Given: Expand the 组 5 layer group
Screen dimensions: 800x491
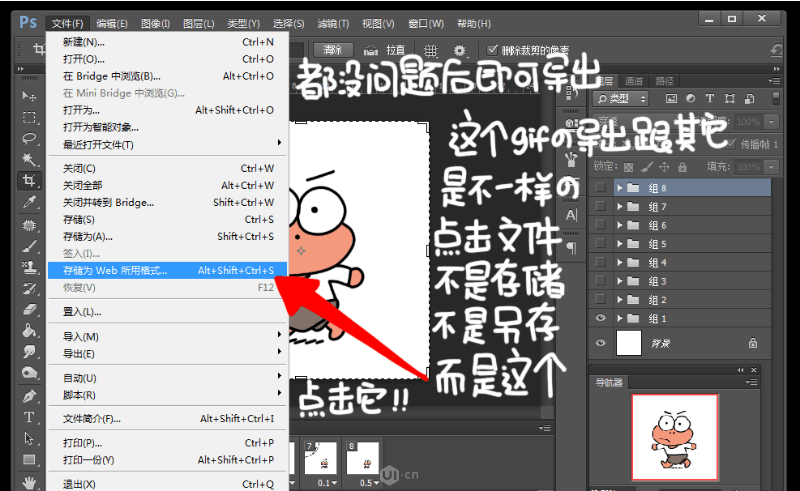Looking at the screenshot, I should point(620,244).
